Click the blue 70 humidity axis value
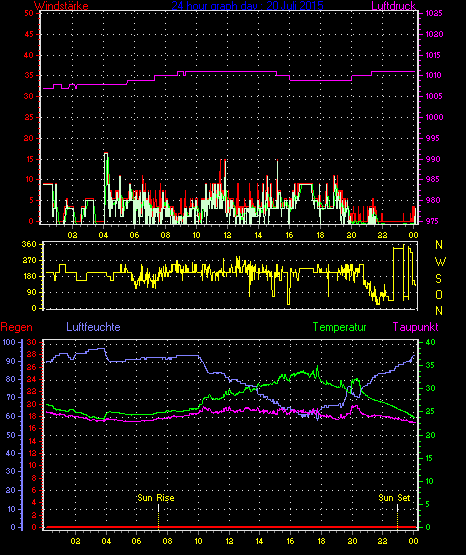The height and width of the screenshot is (555, 466). pos(11,397)
